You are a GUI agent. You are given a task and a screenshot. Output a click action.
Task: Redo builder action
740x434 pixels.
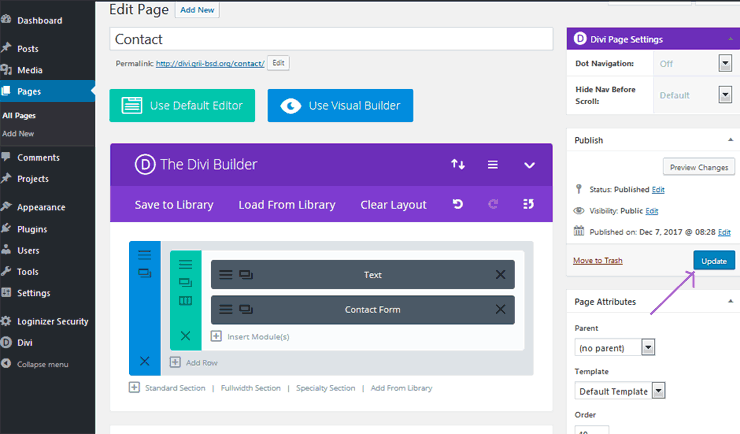pyautogui.click(x=493, y=204)
